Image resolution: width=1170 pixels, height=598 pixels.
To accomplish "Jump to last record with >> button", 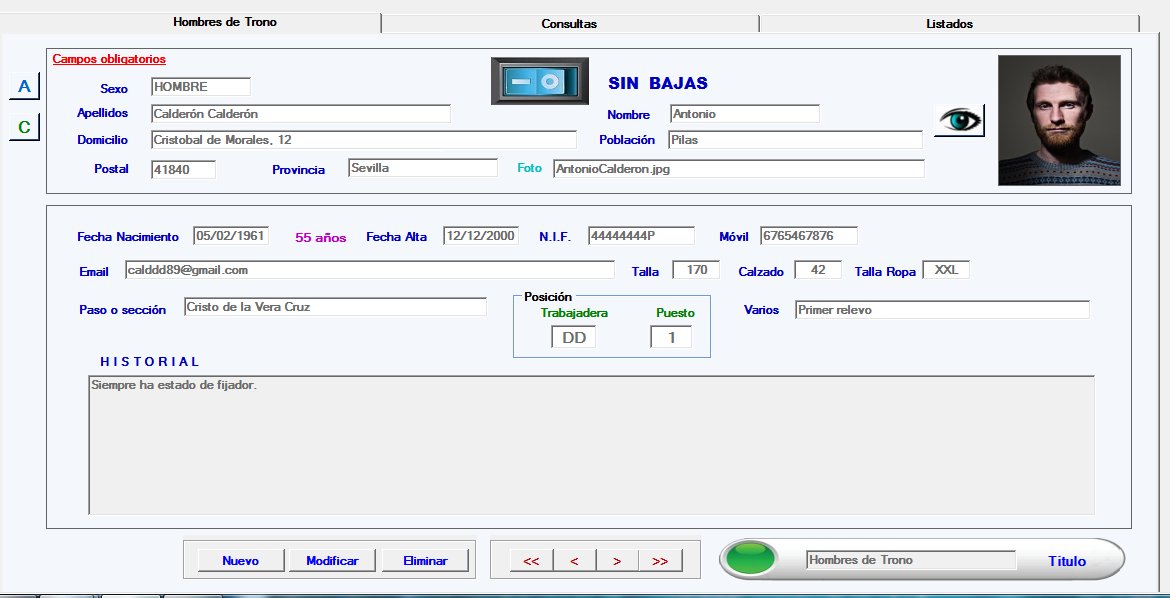I will pyautogui.click(x=660, y=561).
